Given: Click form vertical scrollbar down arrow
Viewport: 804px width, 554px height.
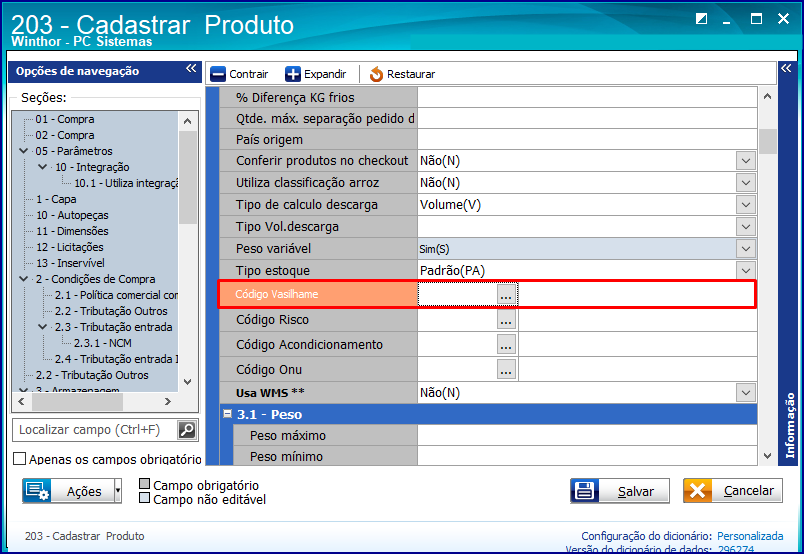Looking at the screenshot, I should 768,456.
